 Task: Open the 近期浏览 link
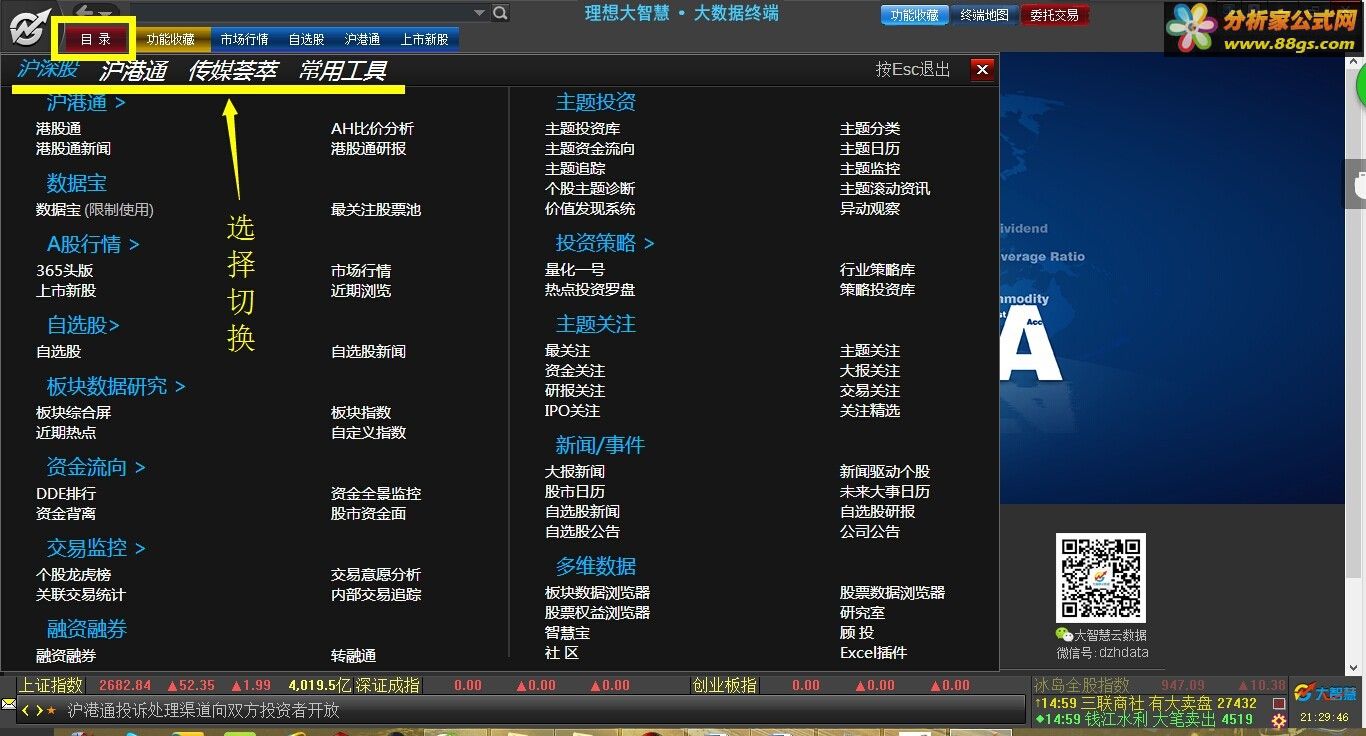tap(361, 291)
